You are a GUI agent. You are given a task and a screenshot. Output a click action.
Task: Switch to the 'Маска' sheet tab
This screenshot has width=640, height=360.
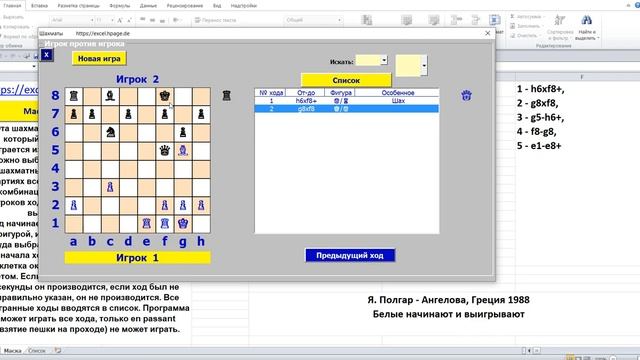pos(13,351)
